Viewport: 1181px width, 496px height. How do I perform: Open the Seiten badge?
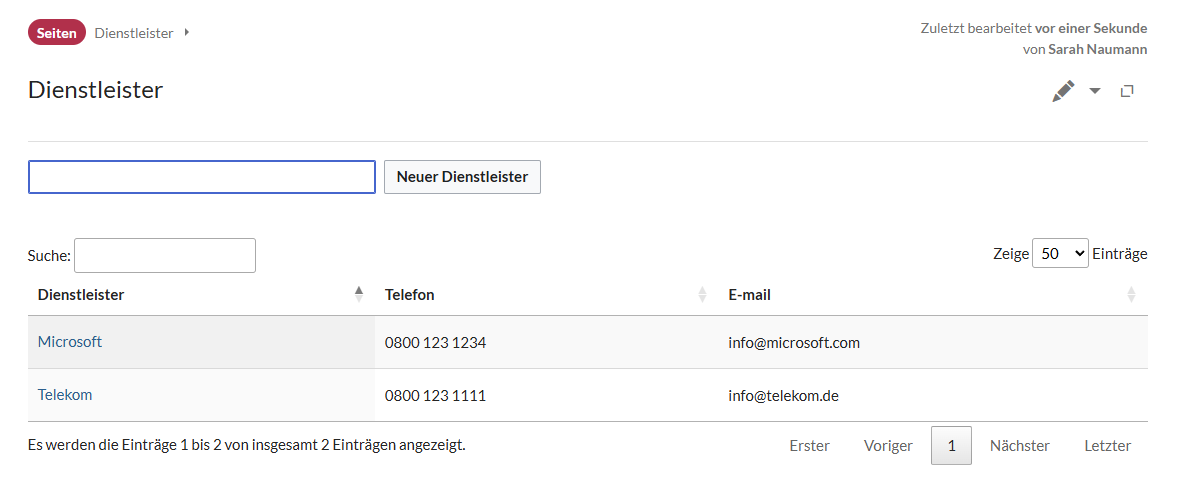coord(56,32)
